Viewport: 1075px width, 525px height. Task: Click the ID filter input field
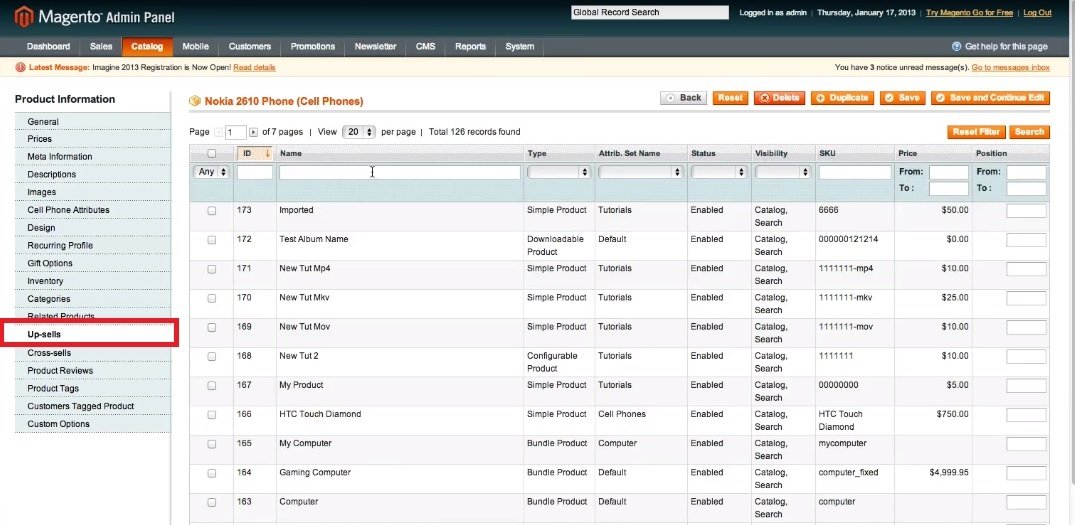pyautogui.click(x=255, y=172)
